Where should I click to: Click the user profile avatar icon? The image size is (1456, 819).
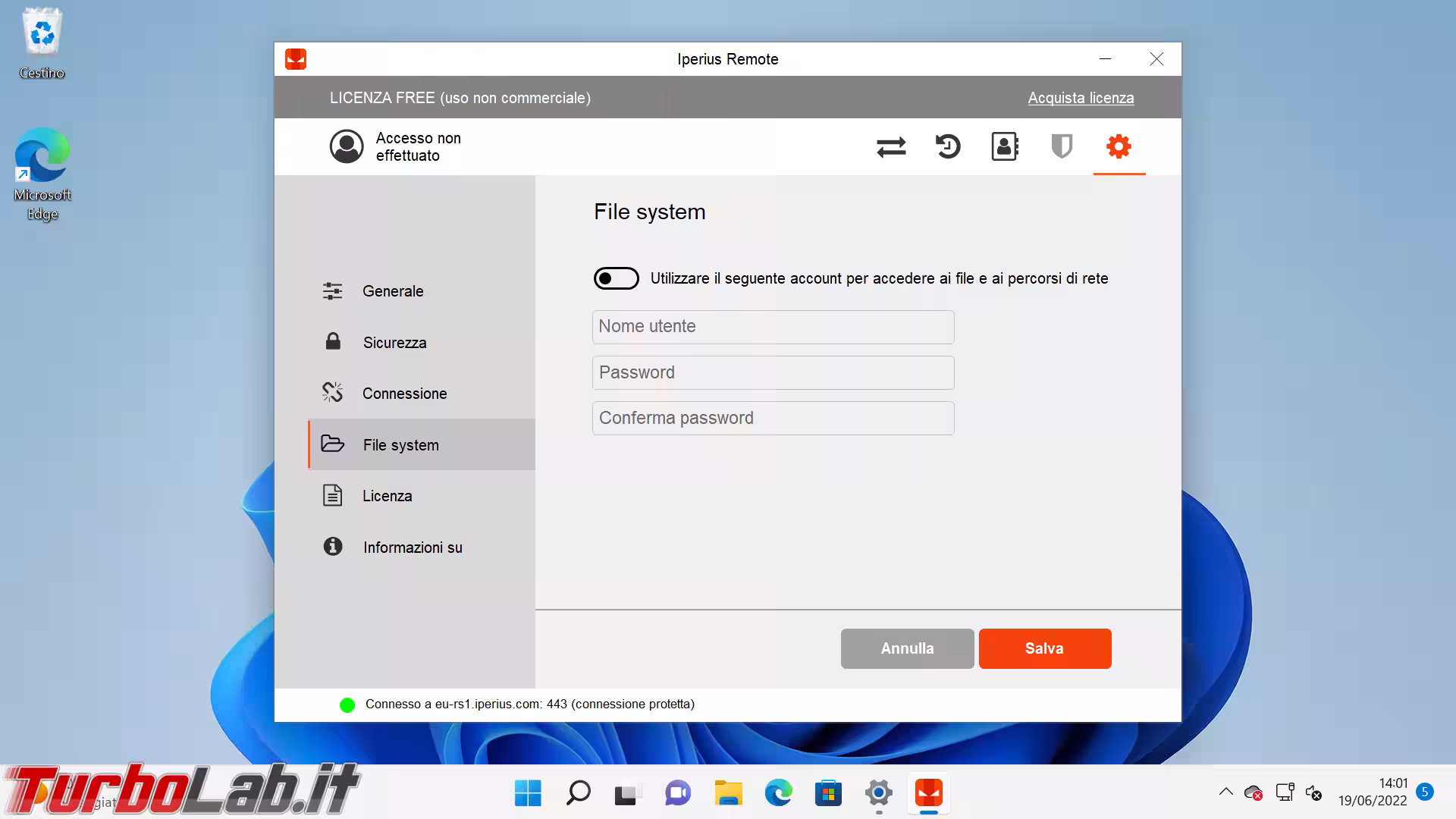coord(347,146)
